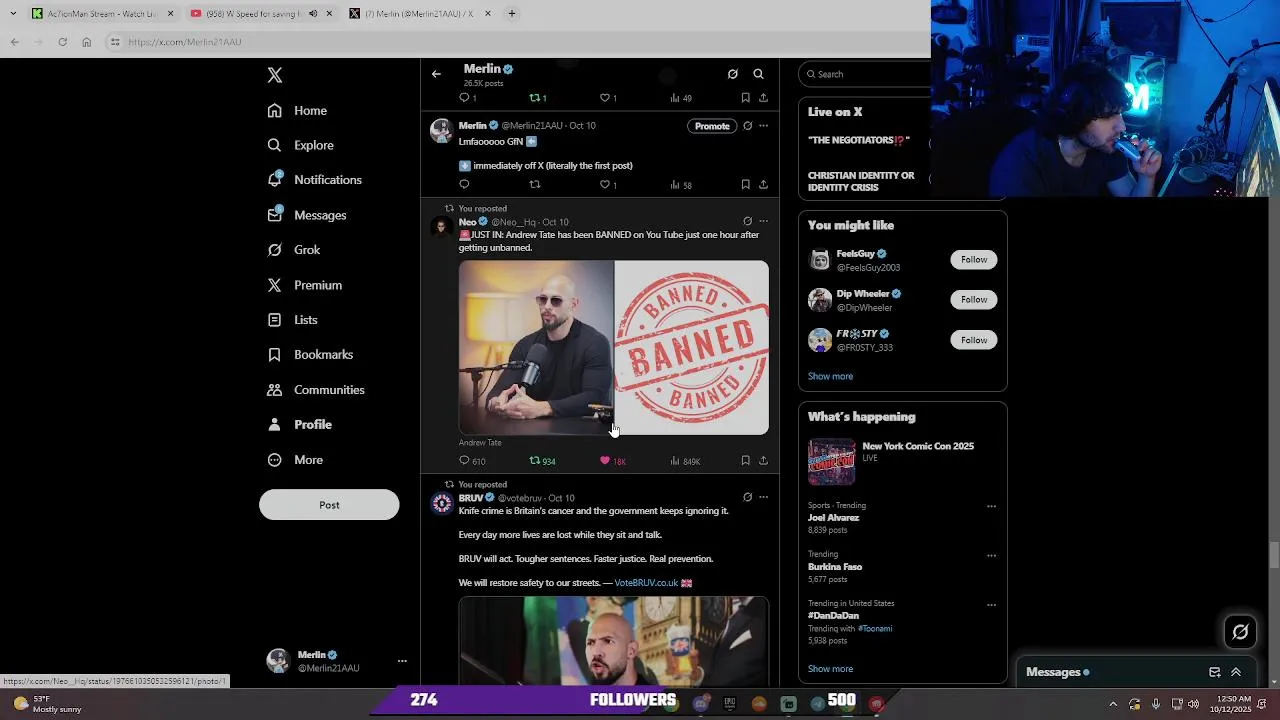Open more options on Neo's post
The height and width of the screenshot is (720, 1280).
pyautogui.click(x=763, y=222)
